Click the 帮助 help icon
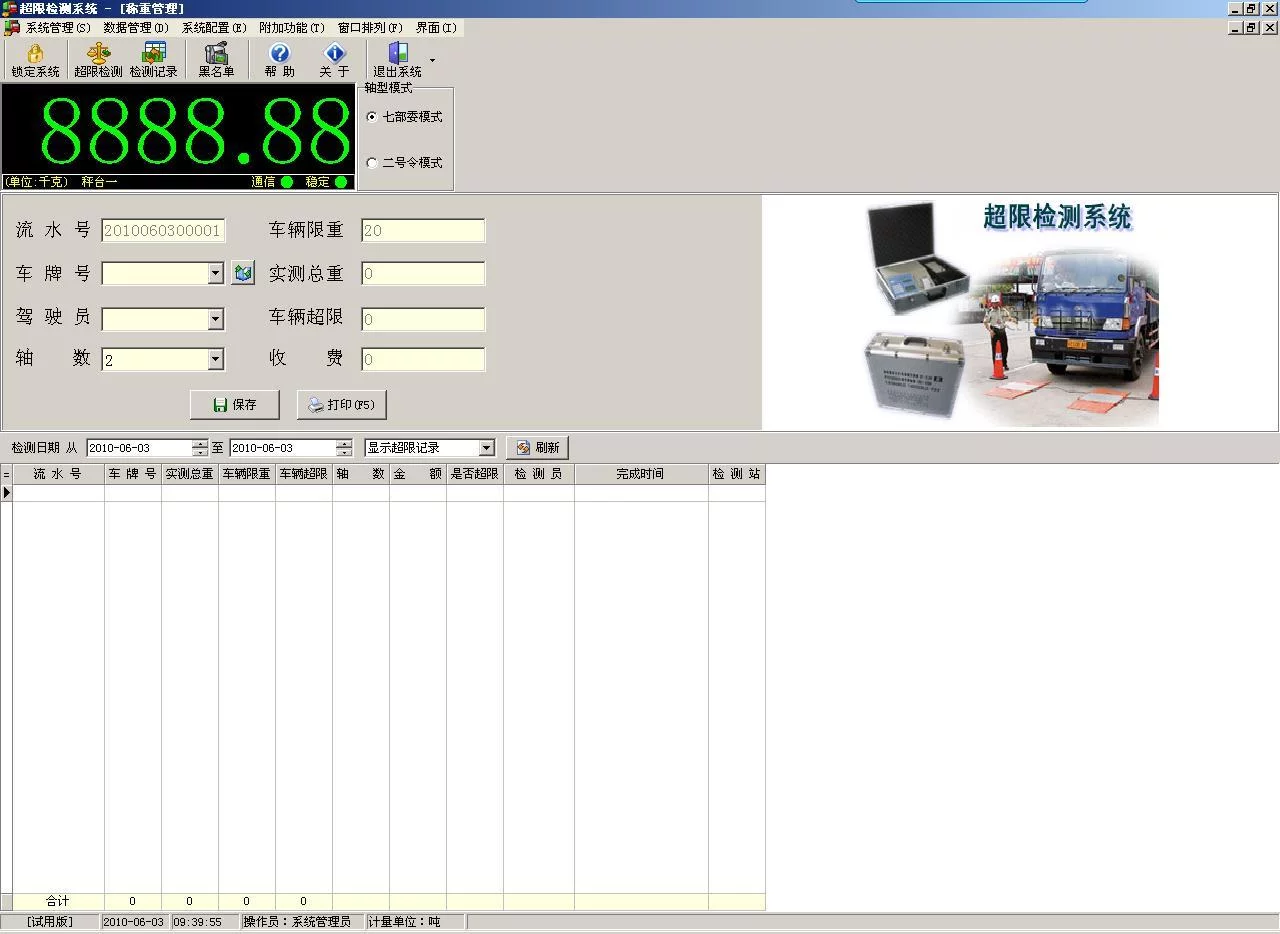This screenshot has height=934, width=1280. pos(280,60)
